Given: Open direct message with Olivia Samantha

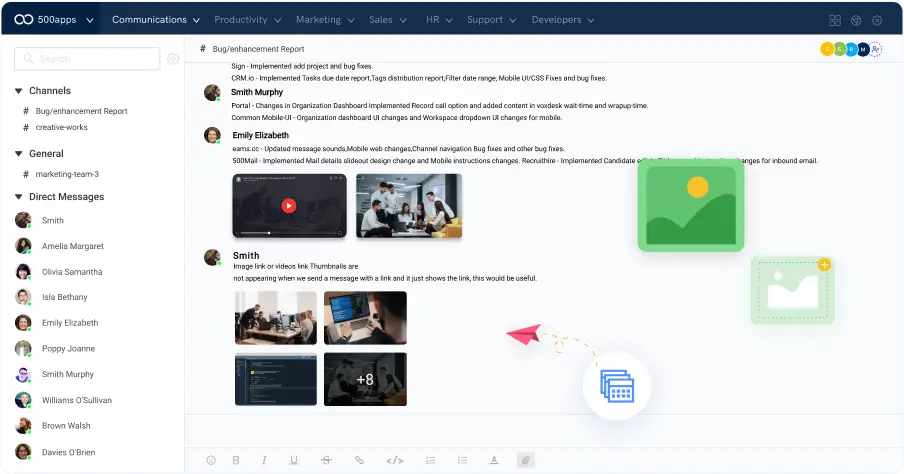Looking at the screenshot, I should pyautogui.click(x=59, y=272).
